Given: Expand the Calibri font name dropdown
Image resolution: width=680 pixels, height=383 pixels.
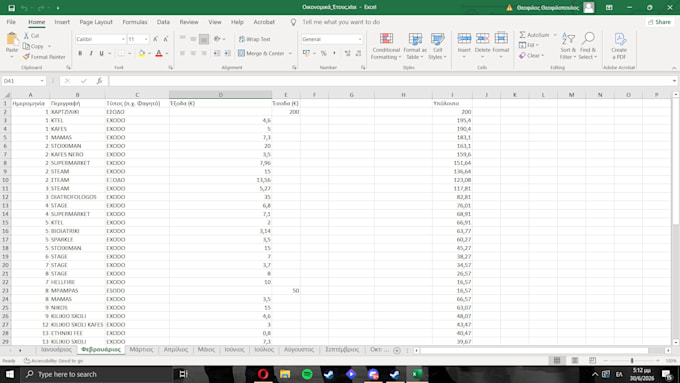Looking at the screenshot, I should [x=123, y=39].
